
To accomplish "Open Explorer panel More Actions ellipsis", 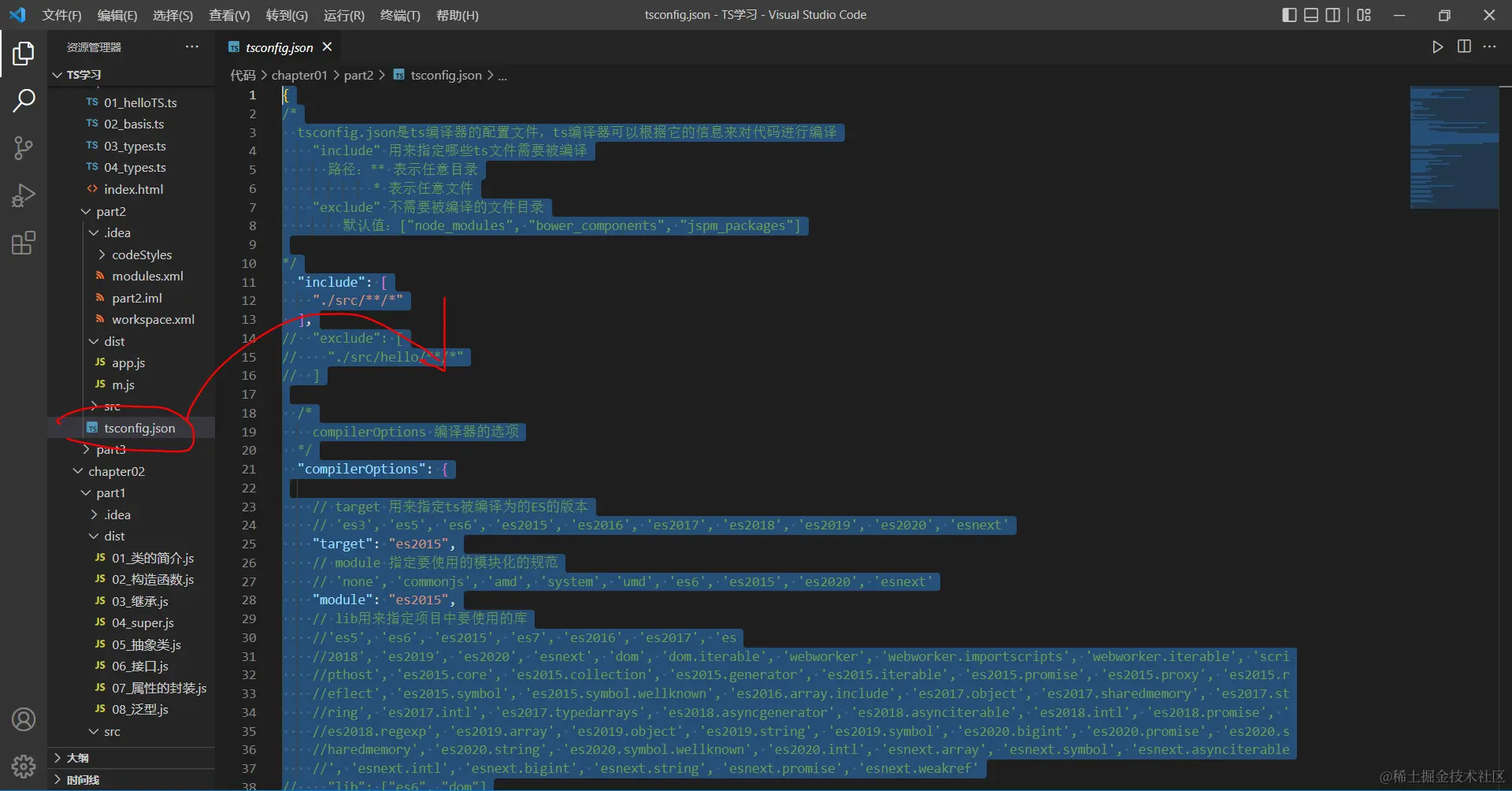I will [192, 47].
